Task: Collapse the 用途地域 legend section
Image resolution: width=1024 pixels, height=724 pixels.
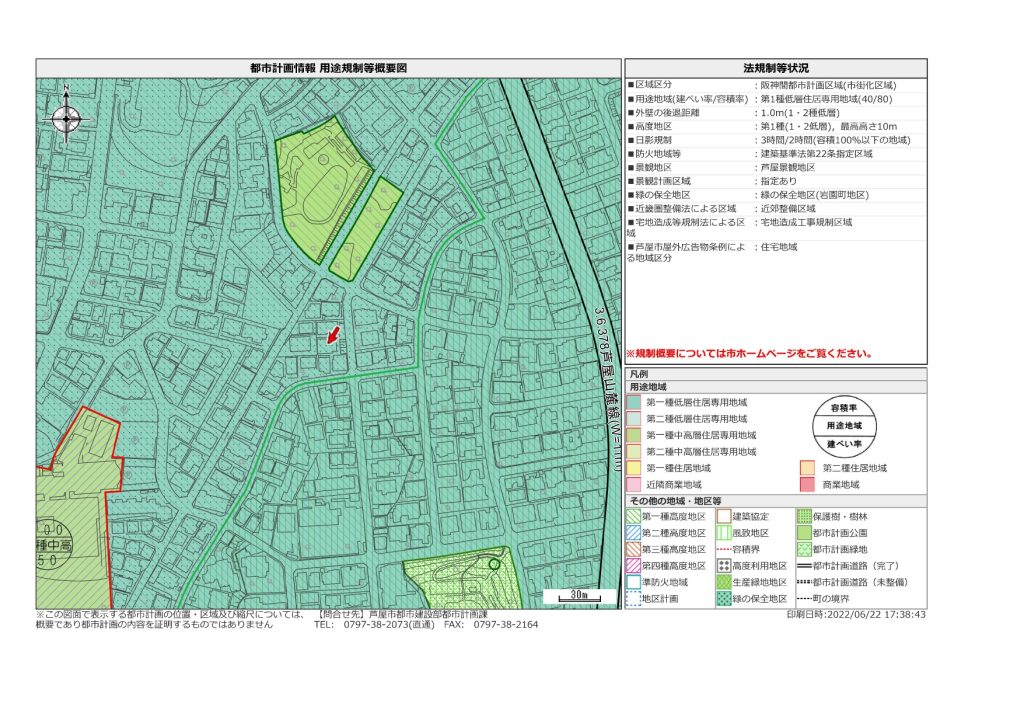Action: pyautogui.click(x=648, y=386)
